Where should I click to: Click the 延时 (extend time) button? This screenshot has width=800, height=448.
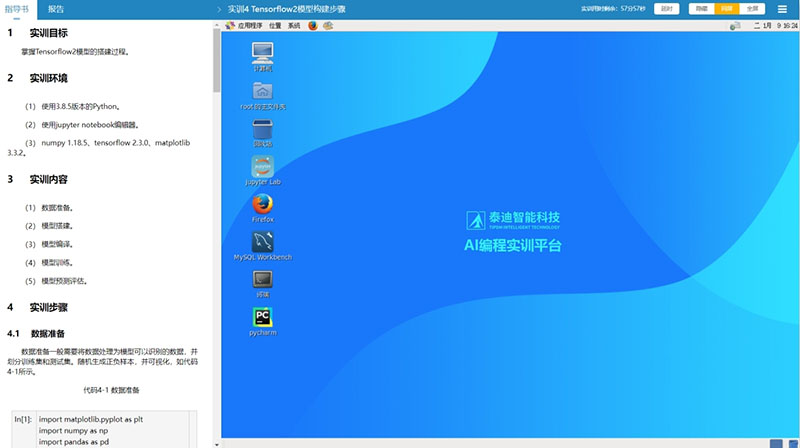point(666,8)
